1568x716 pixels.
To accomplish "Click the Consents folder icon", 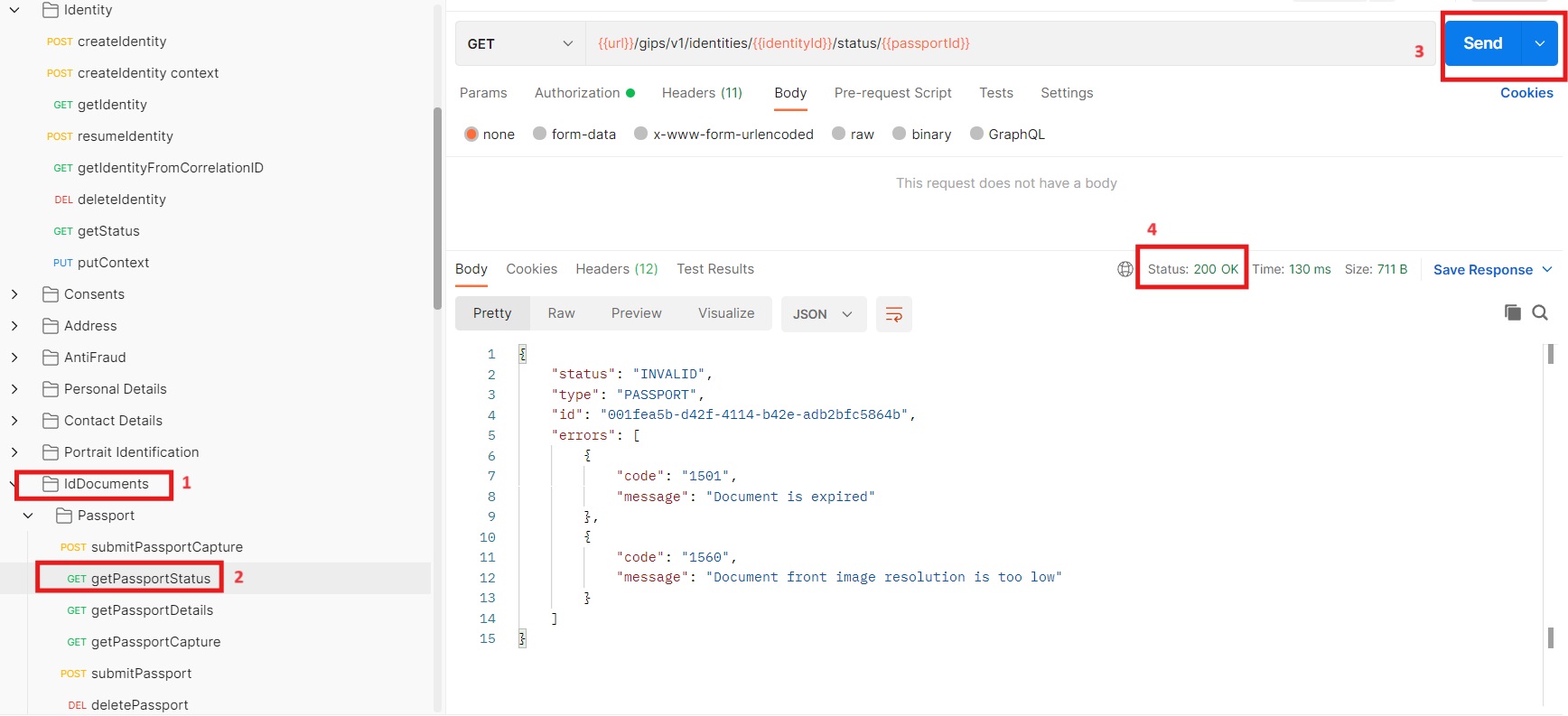I will [51, 294].
